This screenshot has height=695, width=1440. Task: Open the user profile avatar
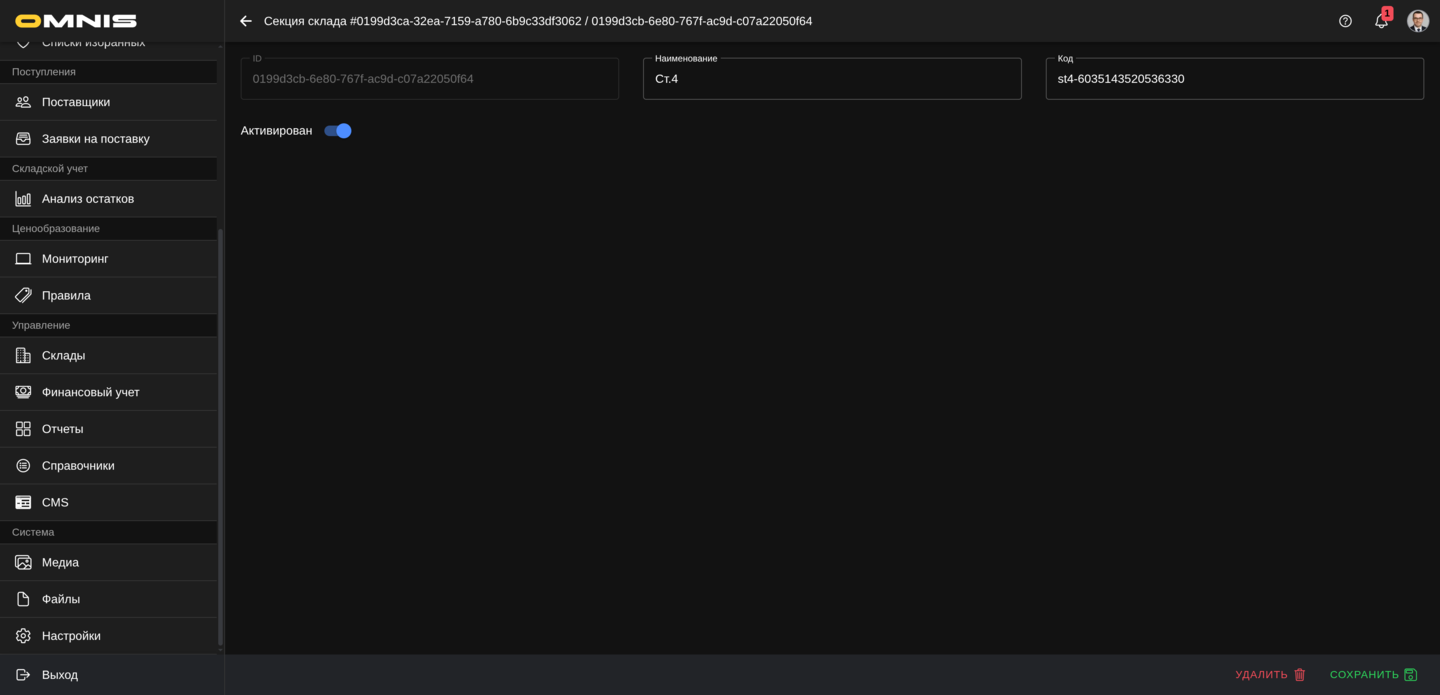click(1417, 21)
